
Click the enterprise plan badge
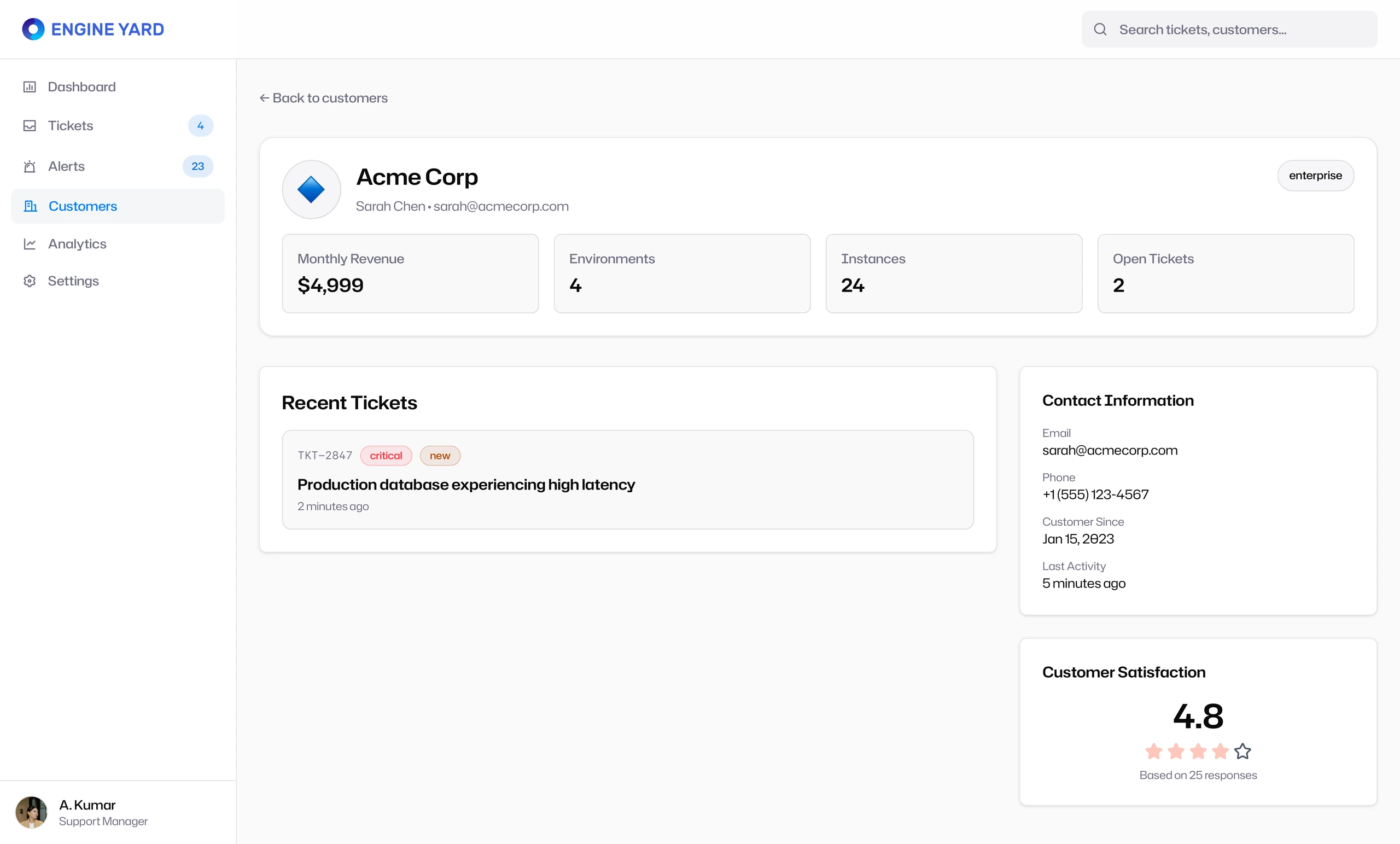click(x=1315, y=176)
